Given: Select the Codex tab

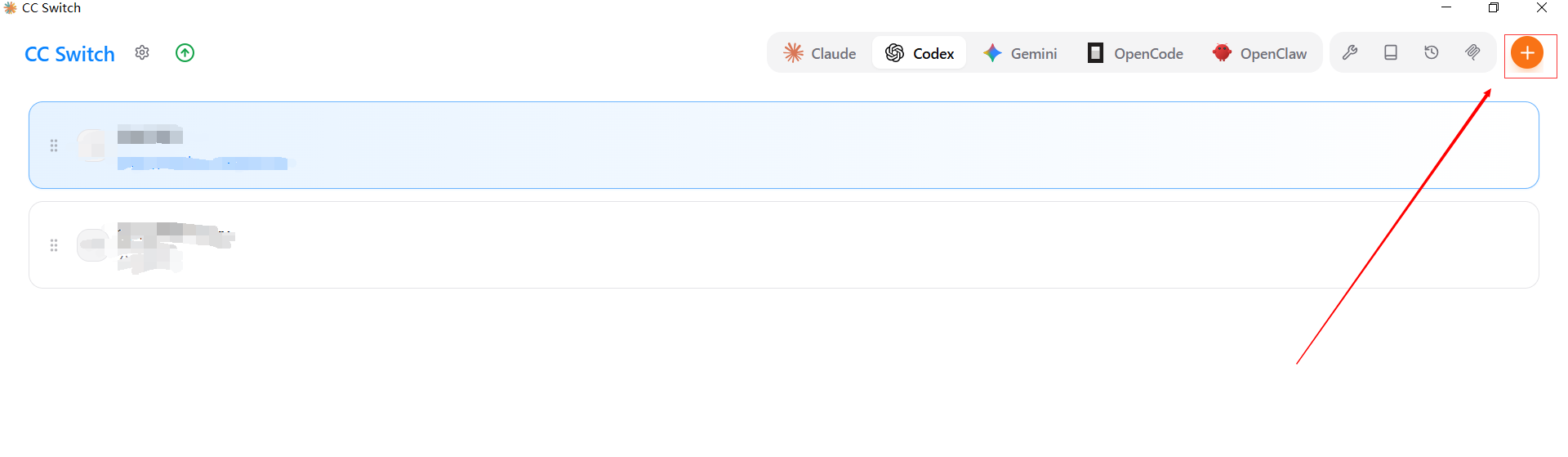Looking at the screenshot, I should click(x=920, y=53).
